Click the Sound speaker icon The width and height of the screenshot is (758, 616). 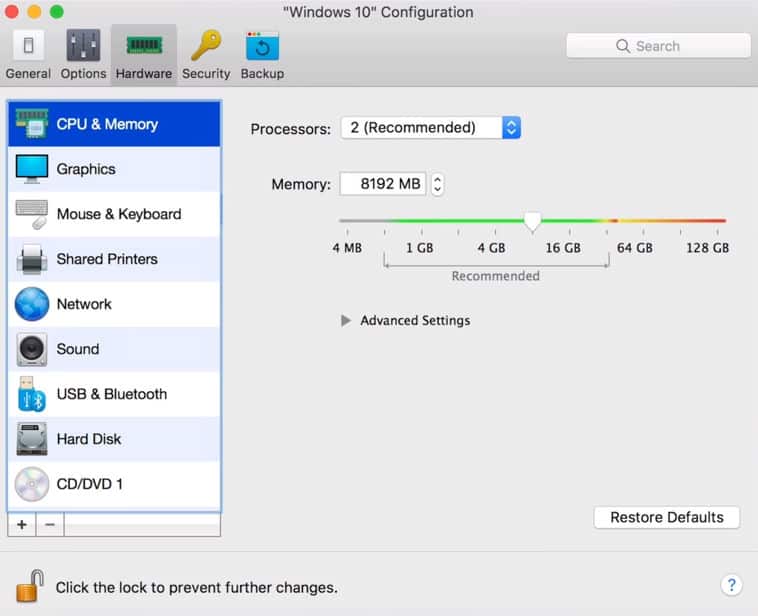31,349
